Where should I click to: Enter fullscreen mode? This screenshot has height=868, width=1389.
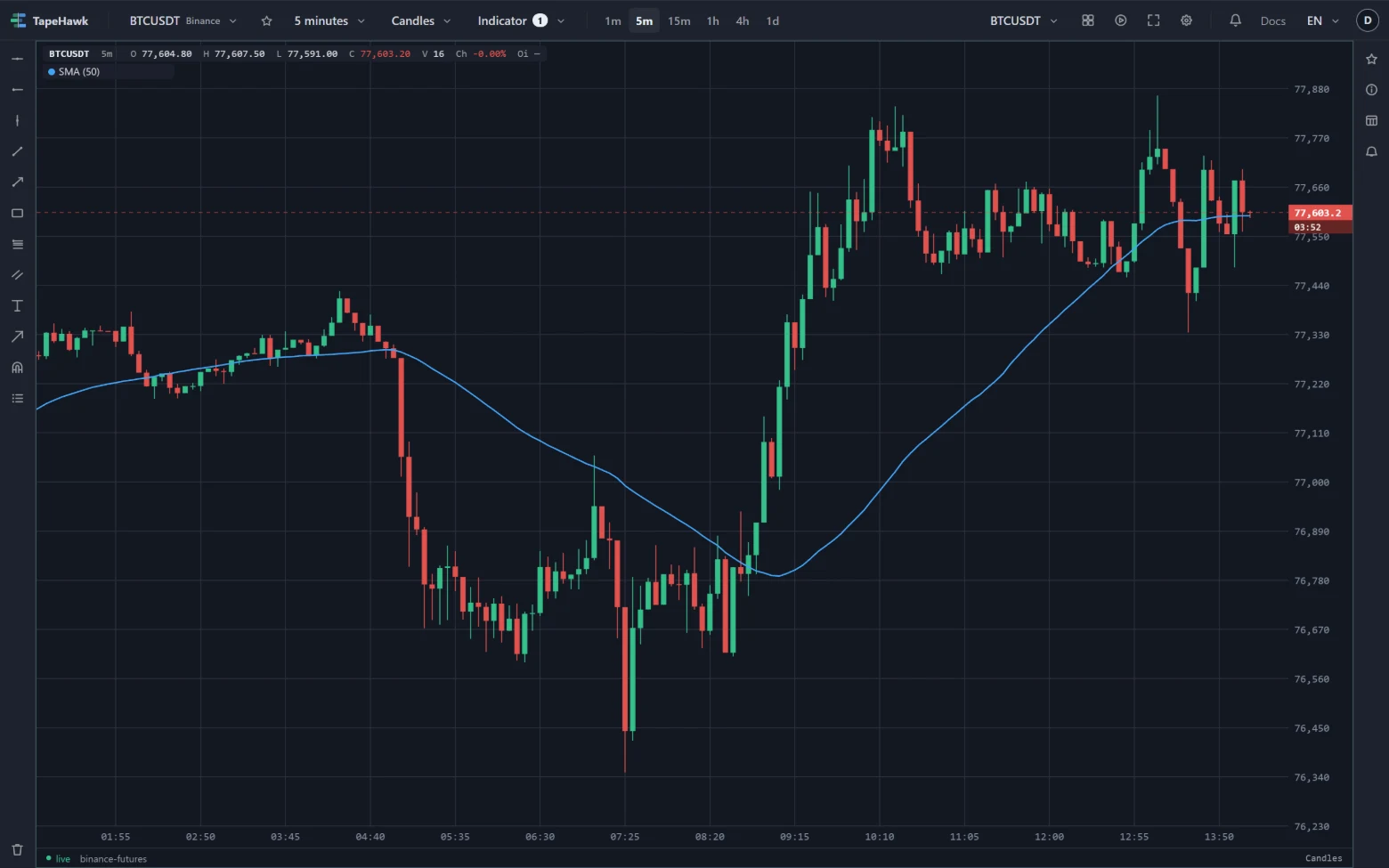(x=1153, y=20)
